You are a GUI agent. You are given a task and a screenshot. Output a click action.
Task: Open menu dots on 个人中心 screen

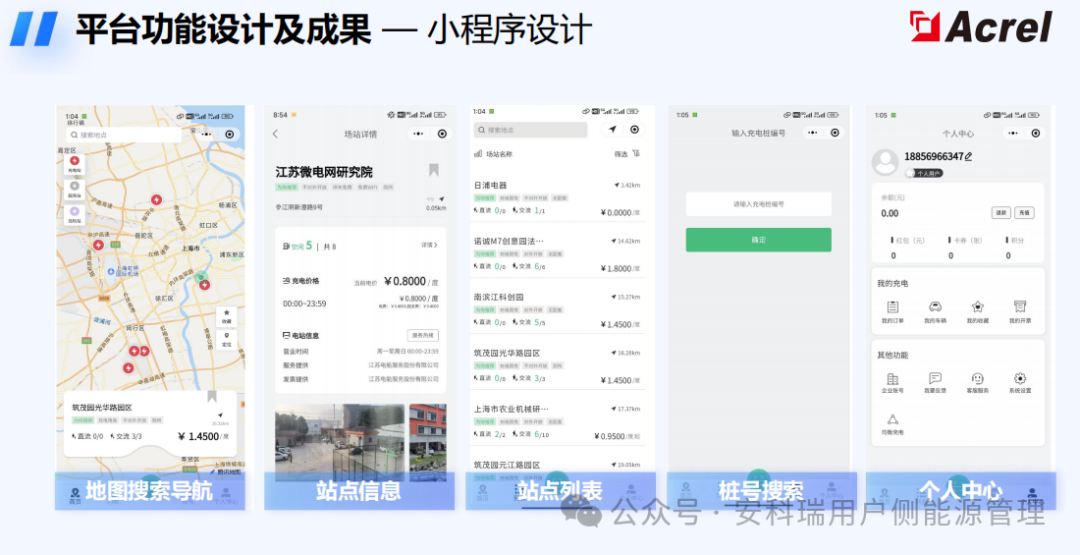(1012, 133)
